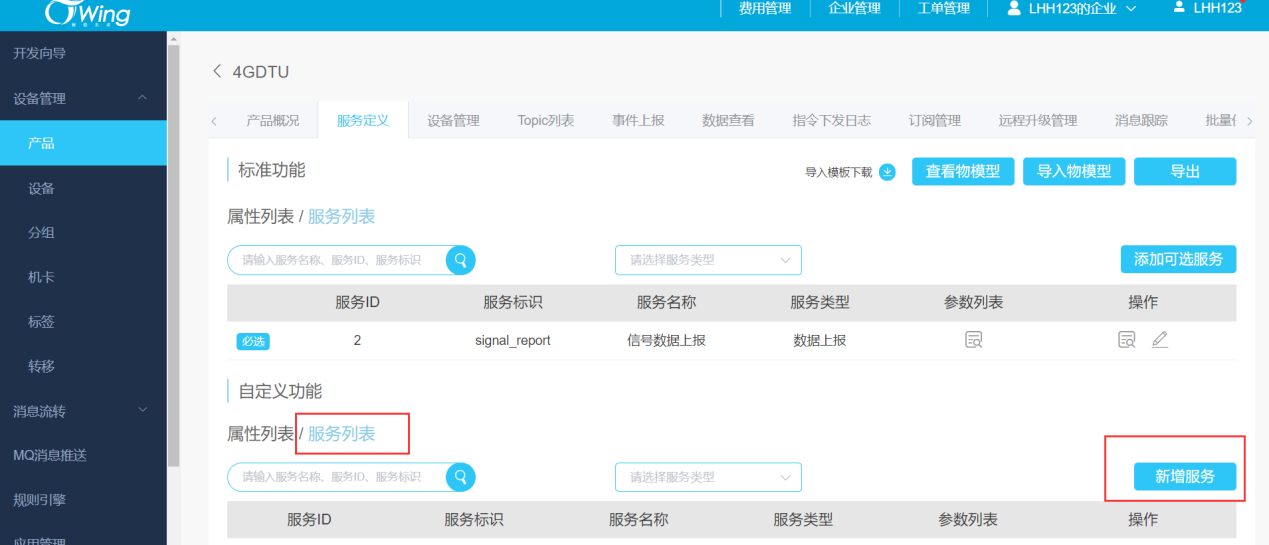
Task: Click the 导出 button
Action: (1185, 171)
